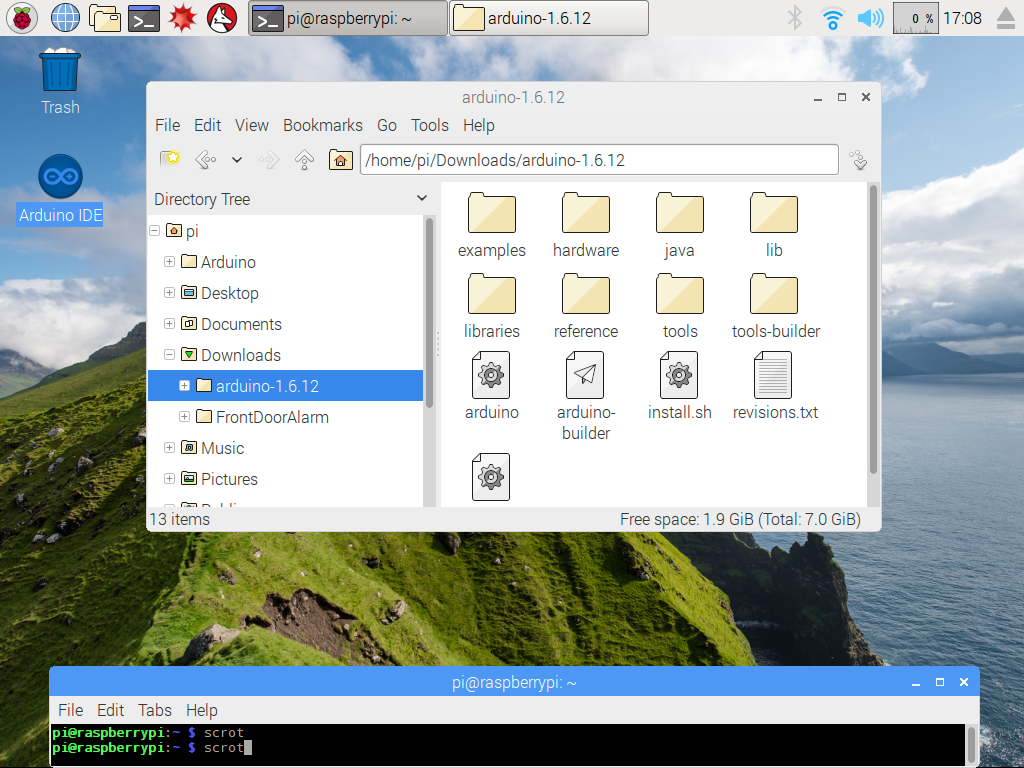Image resolution: width=1024 pixels, height=768 pixels.
Task: Click the new tab toolbar icon
Action: pos(170,159)
